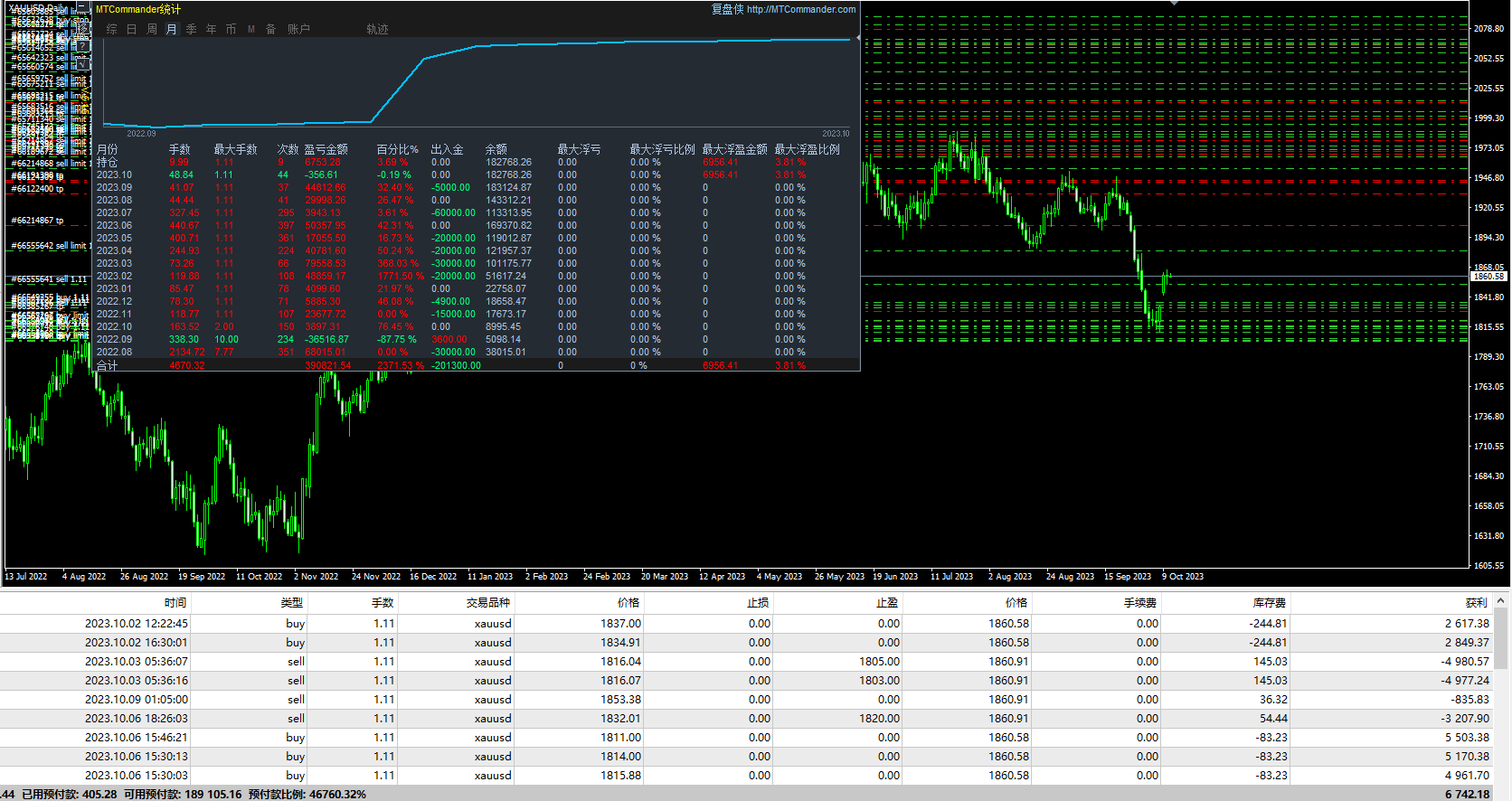Click the 1860.58 current price label on axis
Image resolution: width=1512 pixels, height=801 pixels.
tap(1488, 276)
